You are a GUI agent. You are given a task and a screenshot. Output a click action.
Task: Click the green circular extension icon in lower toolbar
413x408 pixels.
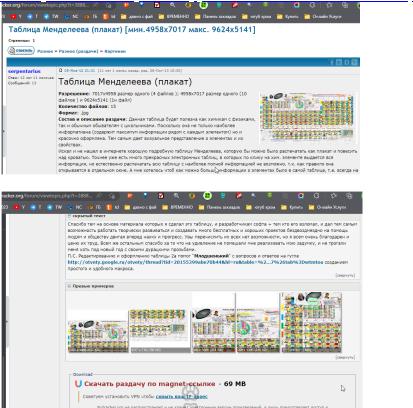(x=207, y=196)
